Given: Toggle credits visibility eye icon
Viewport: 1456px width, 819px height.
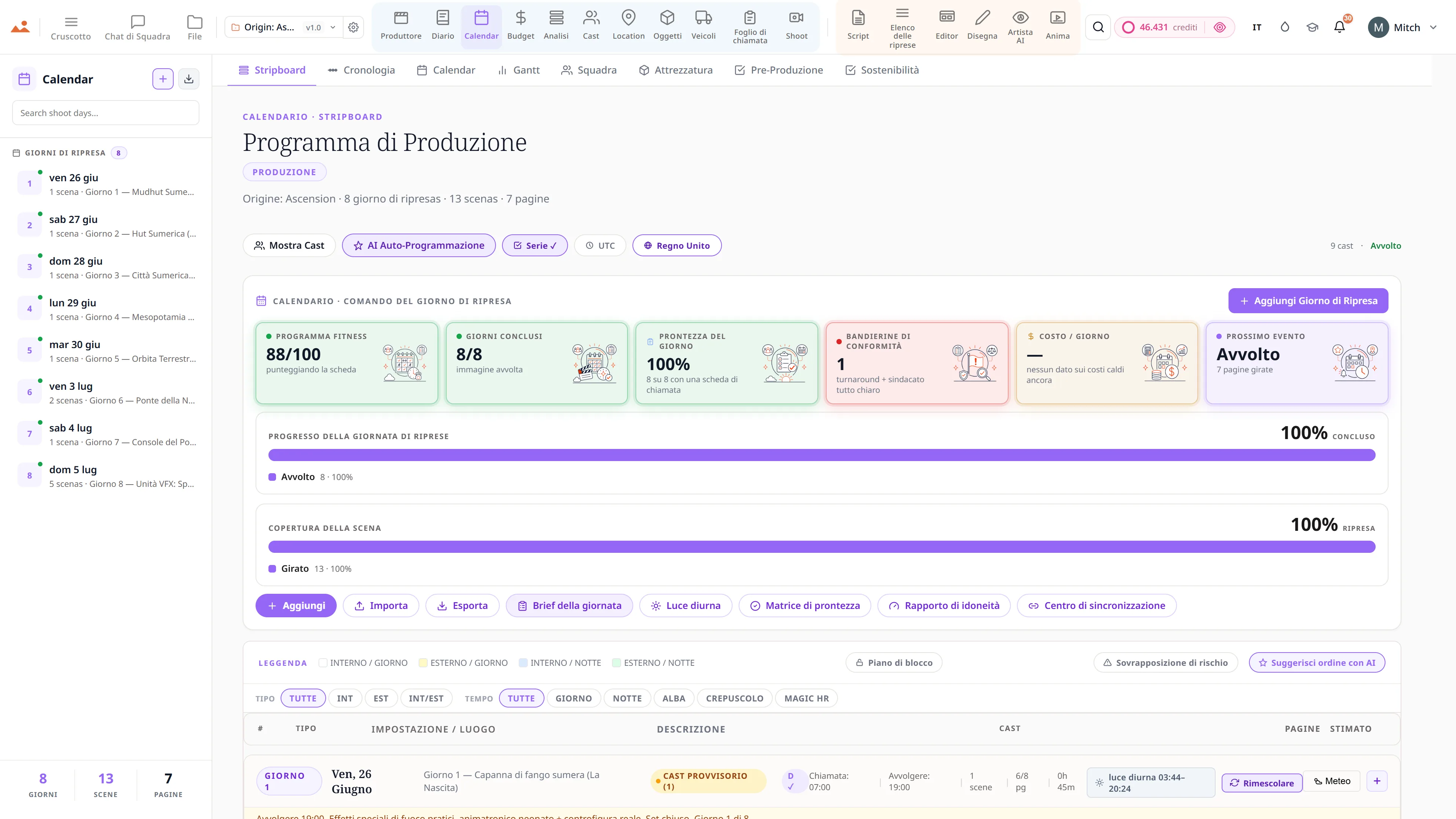Looking at the screenshot, I should pos(1220,27).
